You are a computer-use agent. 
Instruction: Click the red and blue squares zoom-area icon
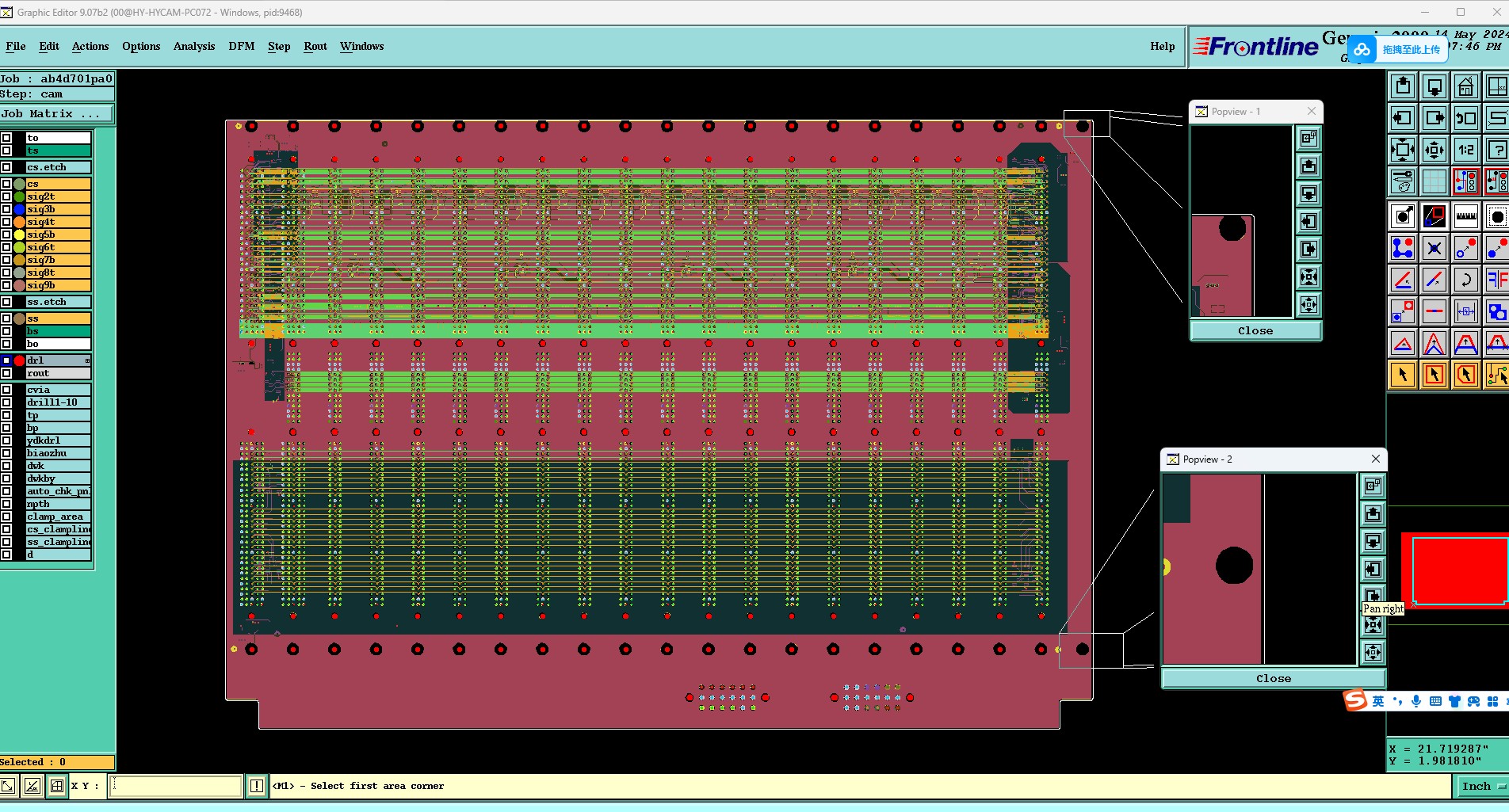1435,216
